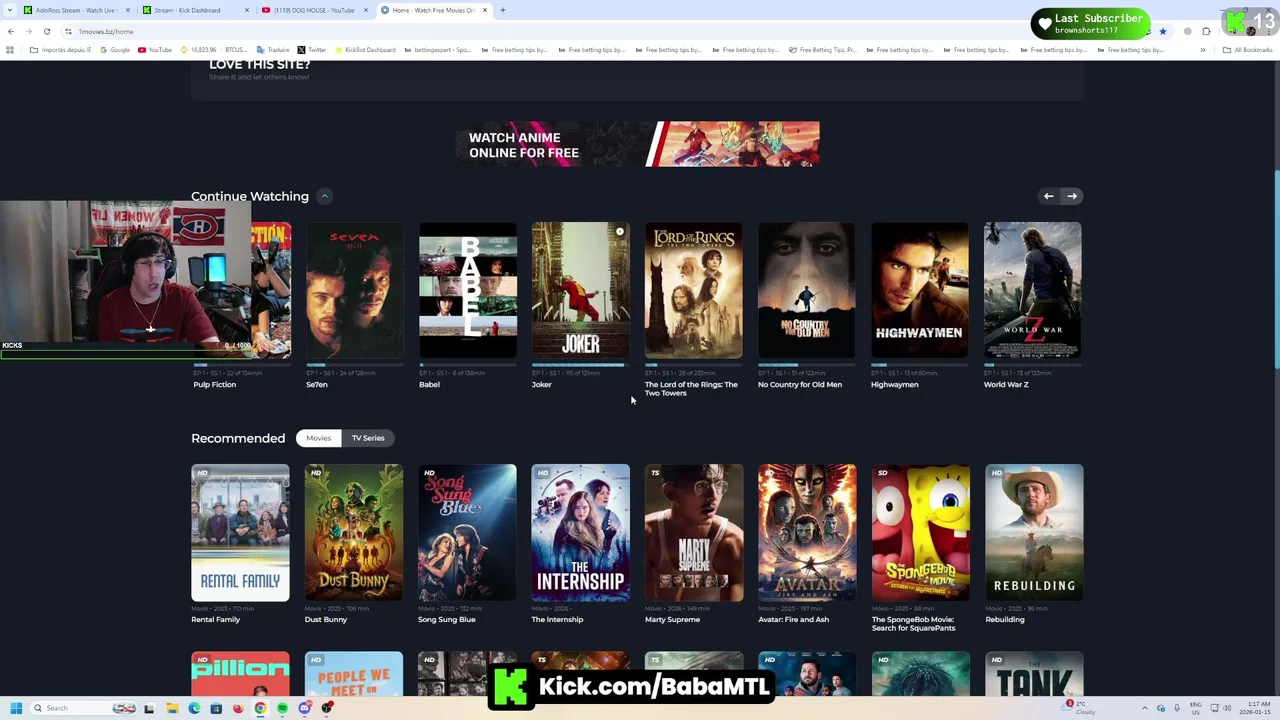Open the Tank movie poster
1280x720 pixels.
point(1033,673)
